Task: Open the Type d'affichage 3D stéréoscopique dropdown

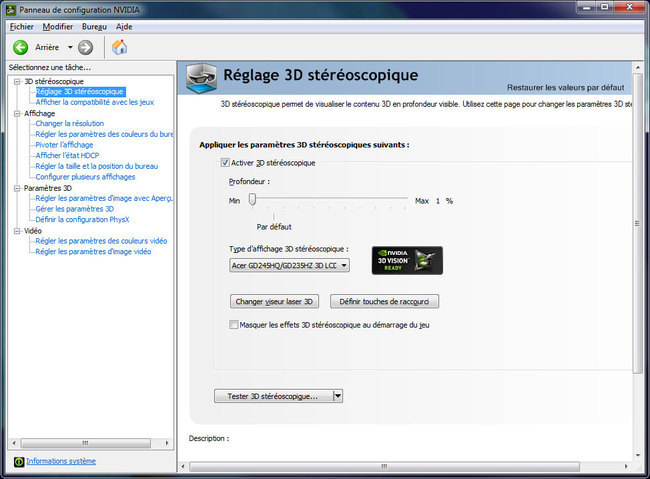Action: coord(289,265)
